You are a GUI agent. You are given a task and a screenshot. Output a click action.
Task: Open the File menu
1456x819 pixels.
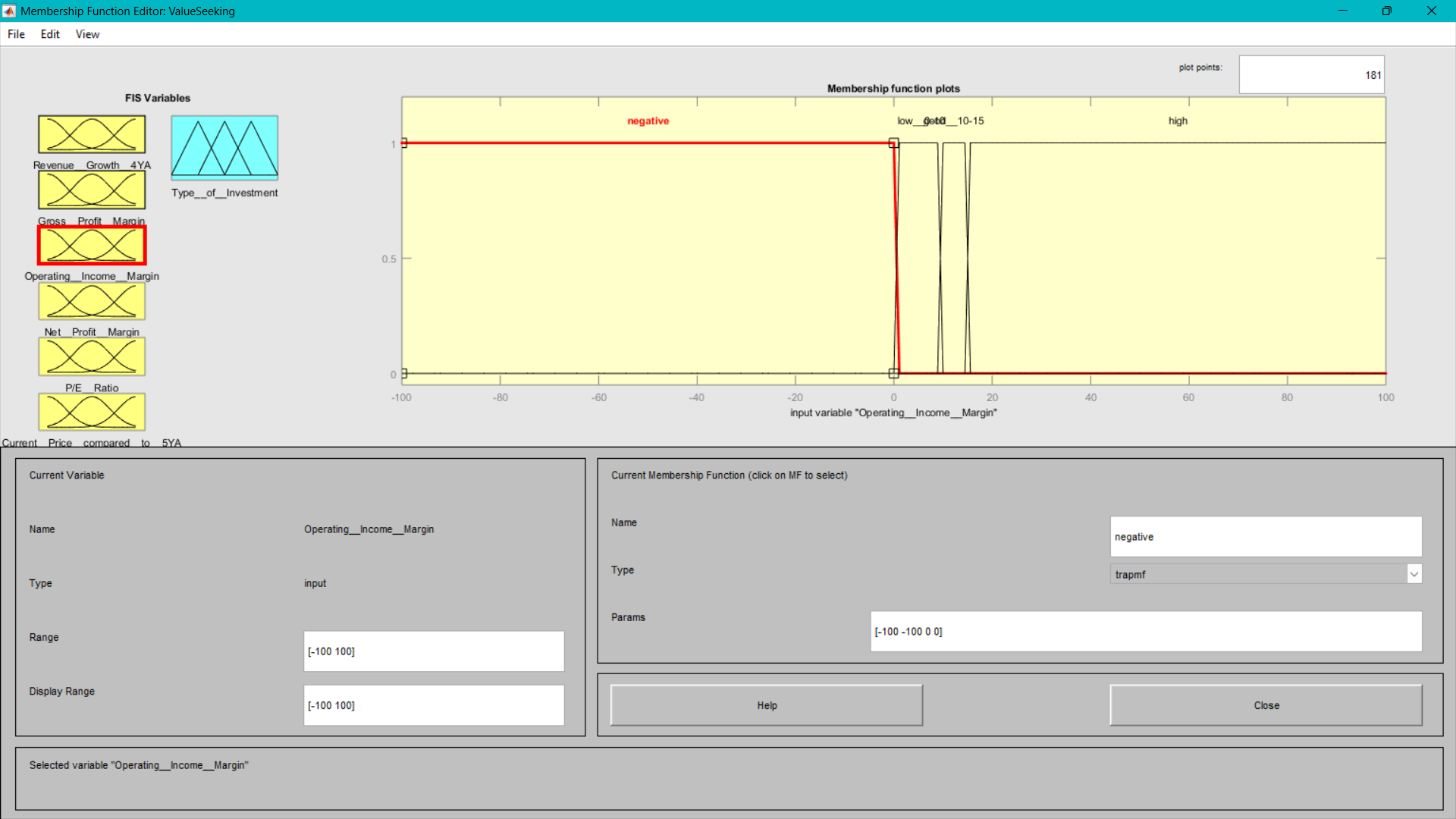(16, 34)
